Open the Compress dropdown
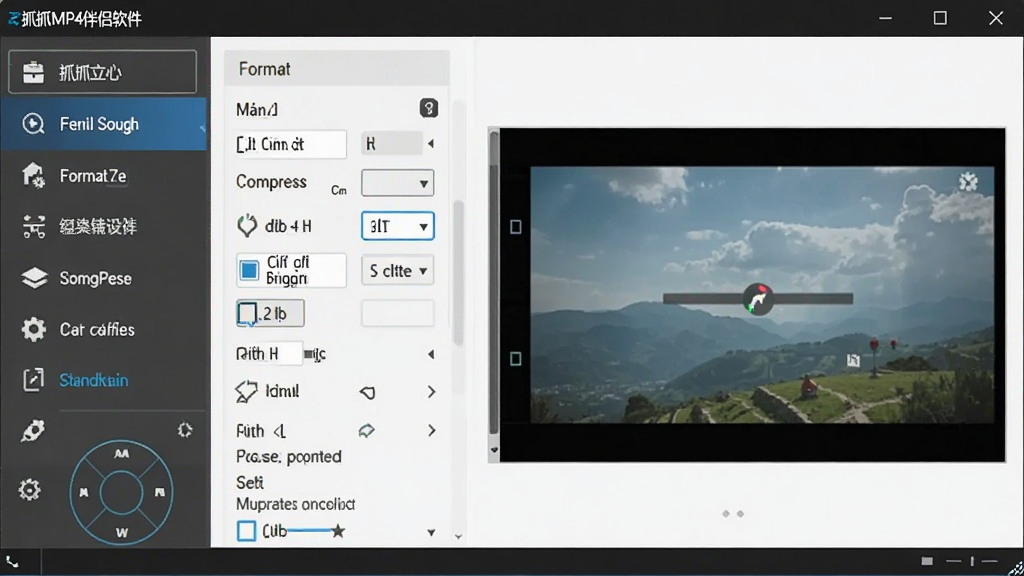Image resolution: width=1024 pixels, height=576 pixels. [397, 184]
